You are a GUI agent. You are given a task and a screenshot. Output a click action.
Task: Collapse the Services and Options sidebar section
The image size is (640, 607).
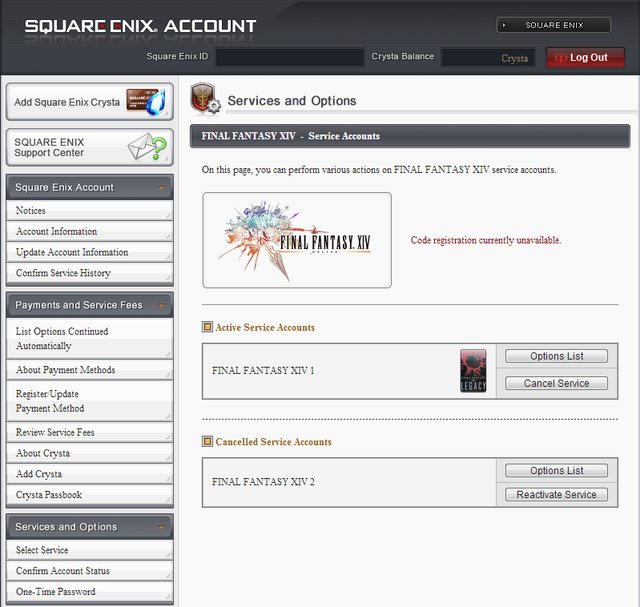(160, 527)
